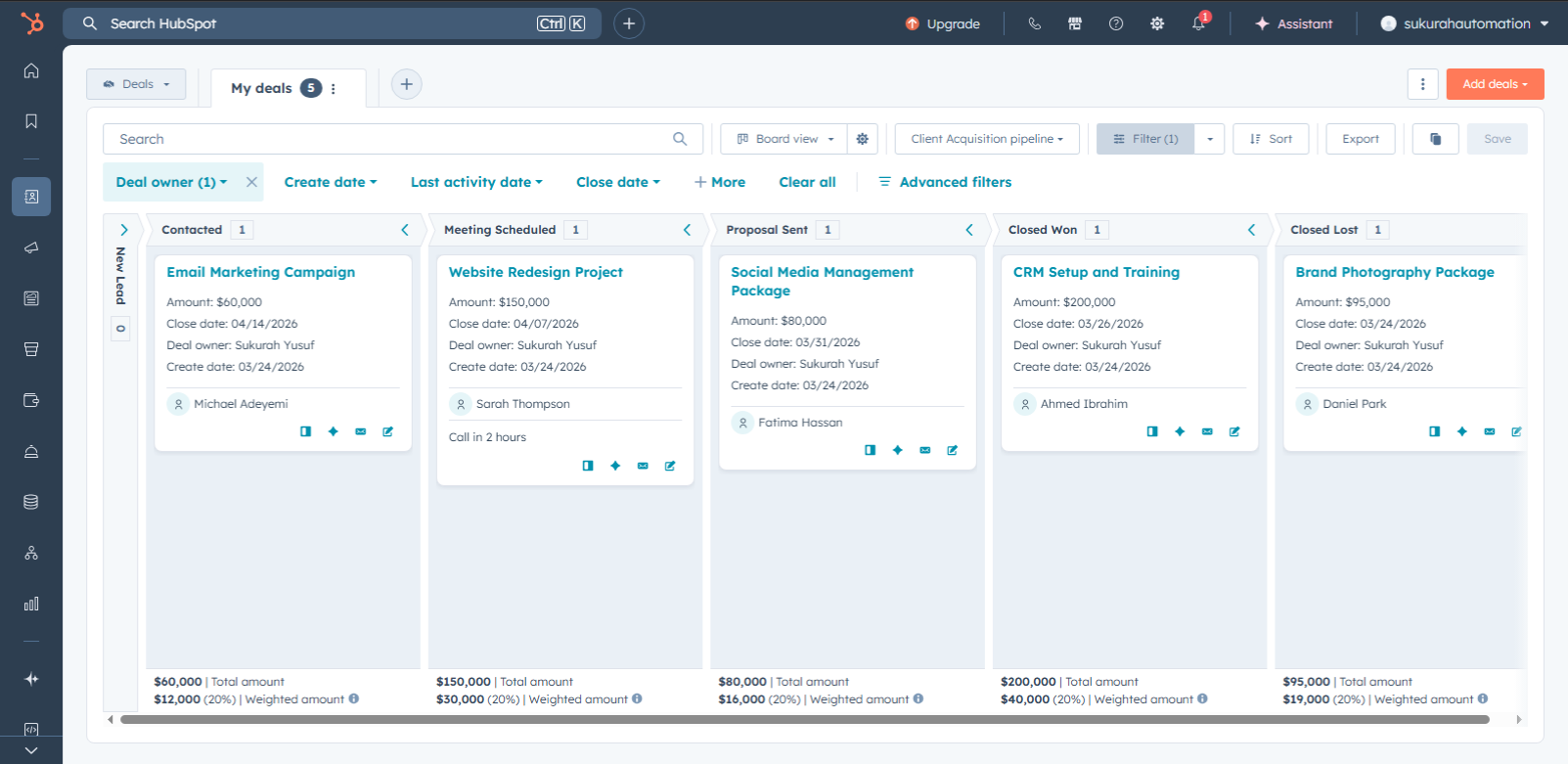Open the Reporting bar chart sidebar icon
This screenshot has height=764, width=1568.
(x=31, y=604)
